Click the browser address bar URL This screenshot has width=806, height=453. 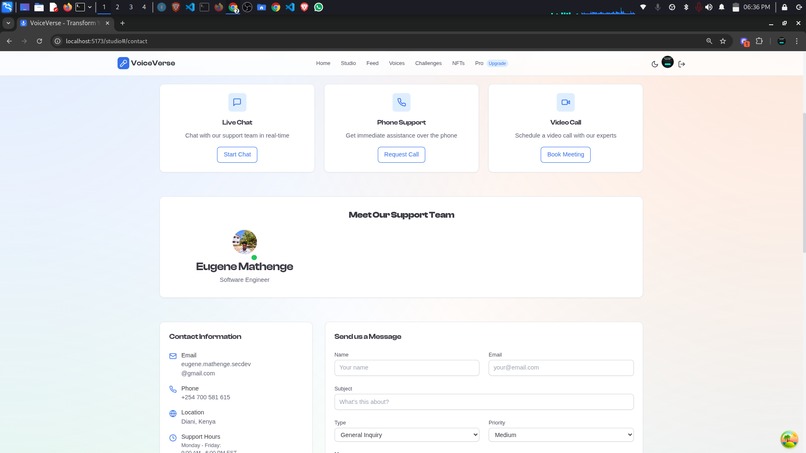click(106, 41)
